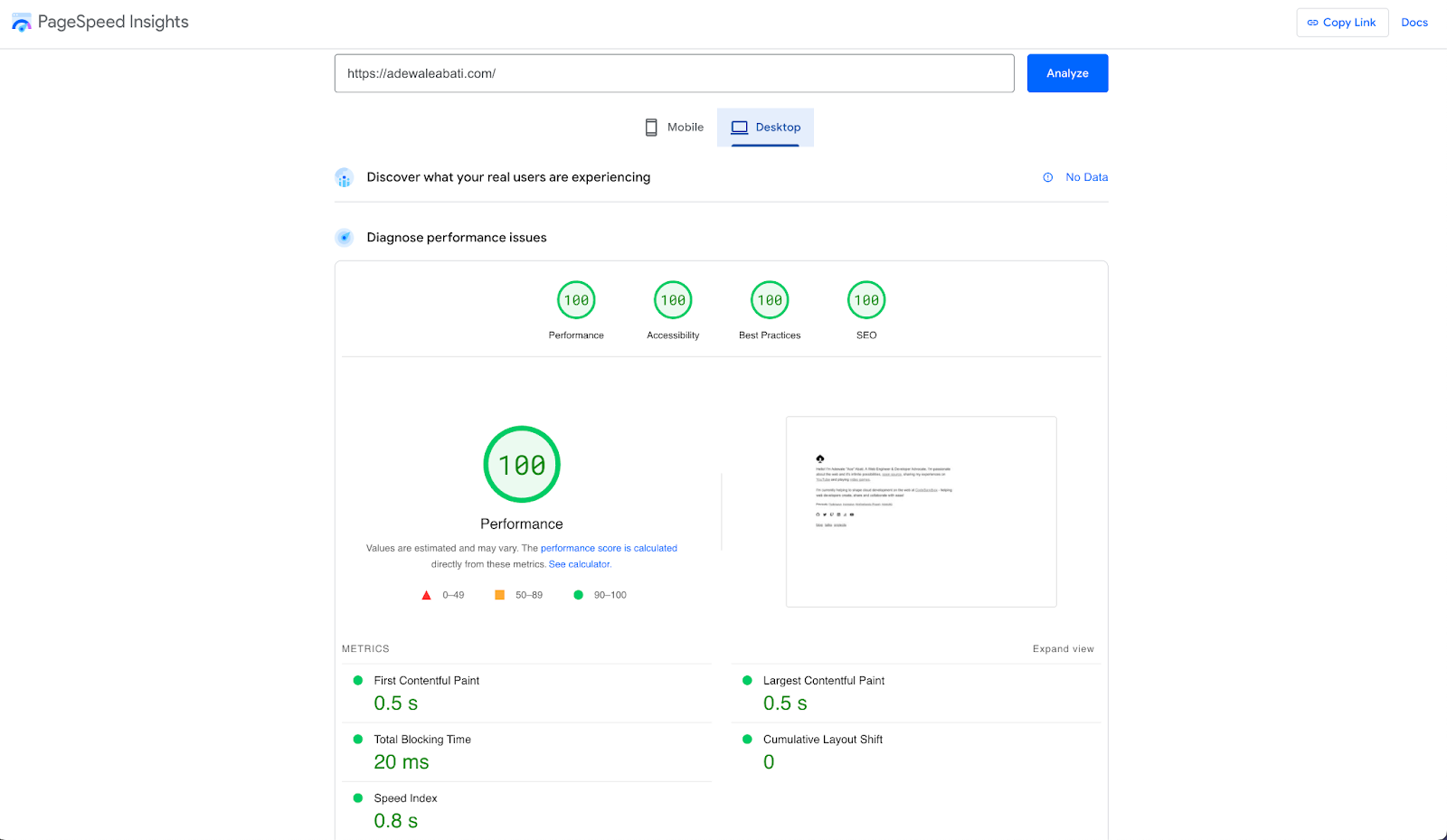The width and height of the screenshot is (1447, 840).
Task: Click the Speed Index status dot
Action: 357,798
